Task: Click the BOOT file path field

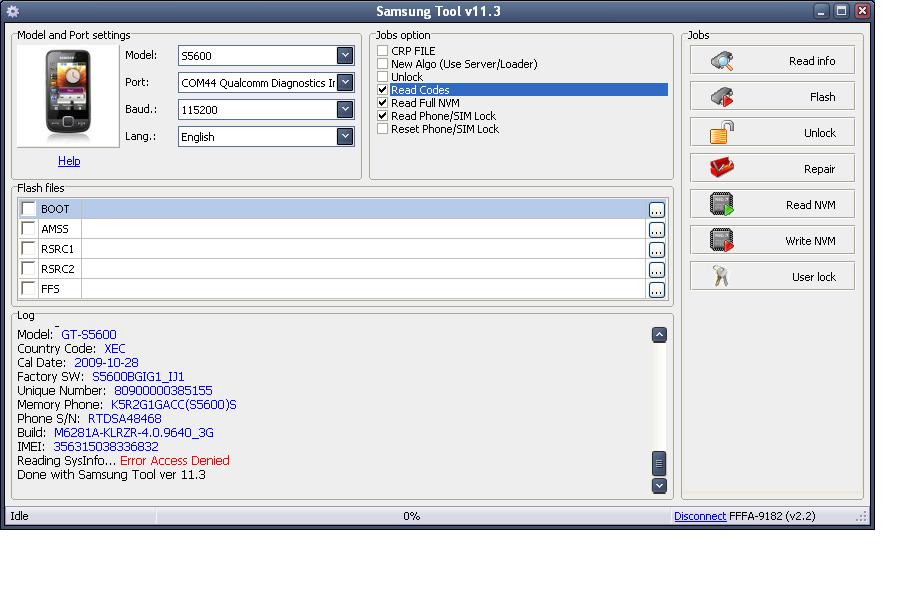Action: tap(364, 209)
